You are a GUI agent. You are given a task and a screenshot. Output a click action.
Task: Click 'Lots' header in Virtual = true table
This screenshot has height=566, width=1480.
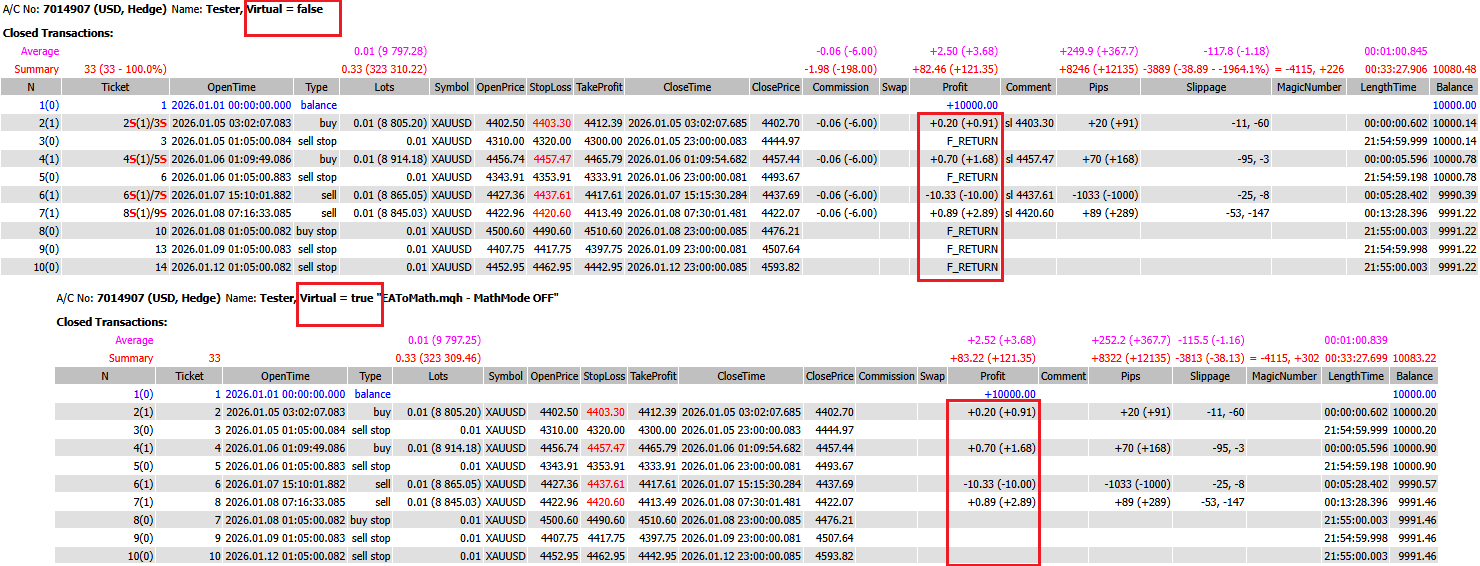(439, 376)
